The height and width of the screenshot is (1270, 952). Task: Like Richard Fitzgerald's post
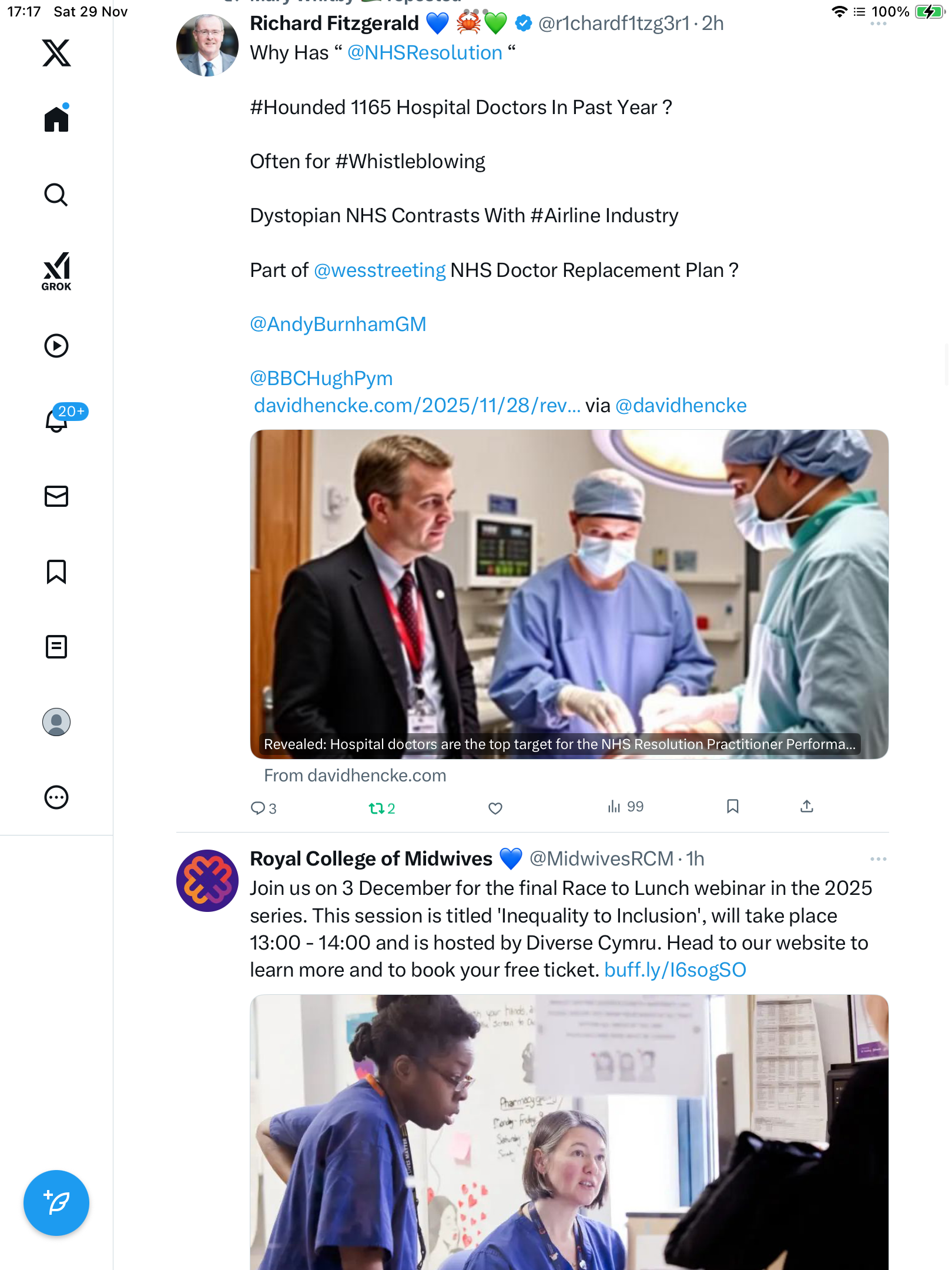click(x=495, y=808)
